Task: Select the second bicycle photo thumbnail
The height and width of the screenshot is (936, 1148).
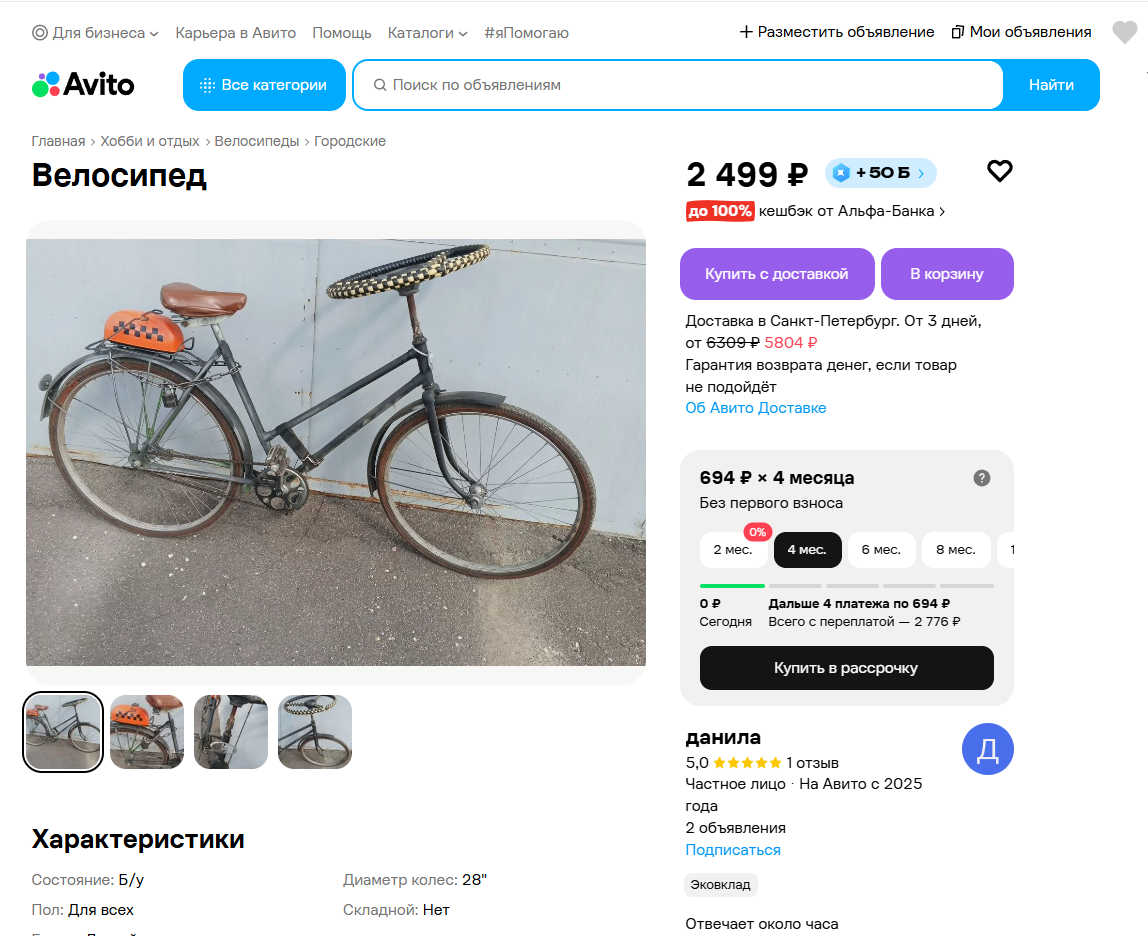Action: click(147, 732)
